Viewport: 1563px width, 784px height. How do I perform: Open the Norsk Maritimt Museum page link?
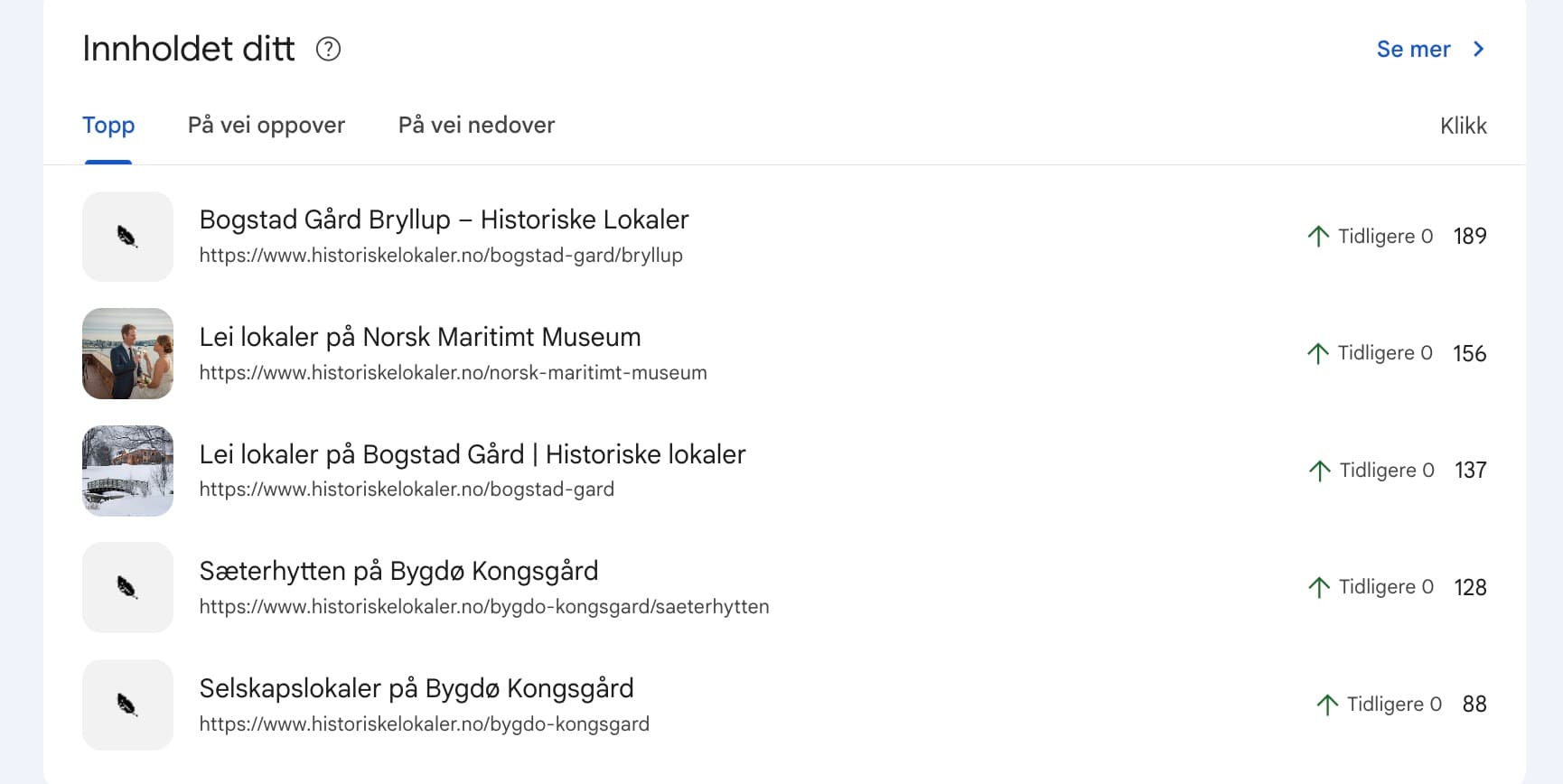(x=454, y=372)
